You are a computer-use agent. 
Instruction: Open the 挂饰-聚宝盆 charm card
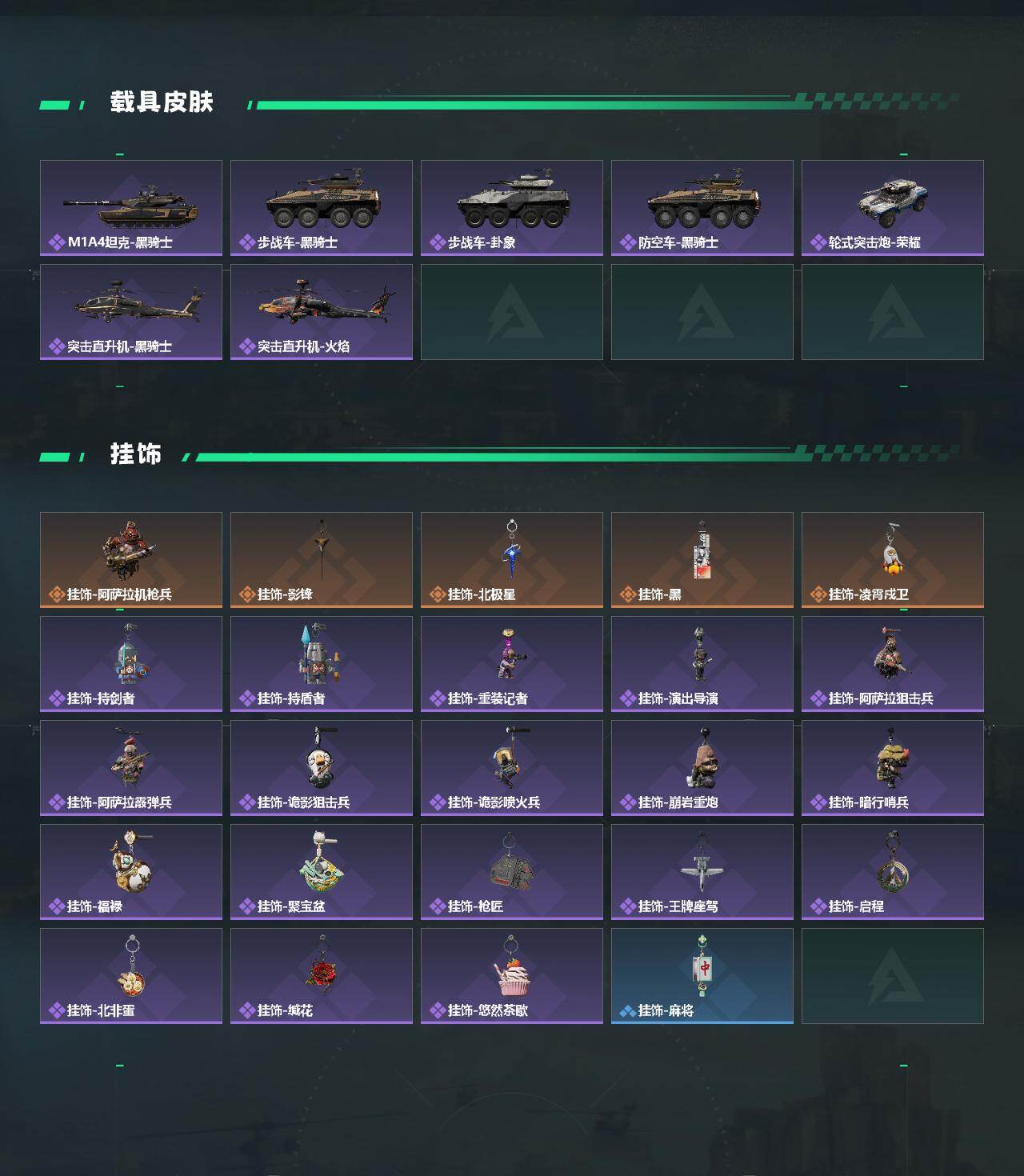322,872
